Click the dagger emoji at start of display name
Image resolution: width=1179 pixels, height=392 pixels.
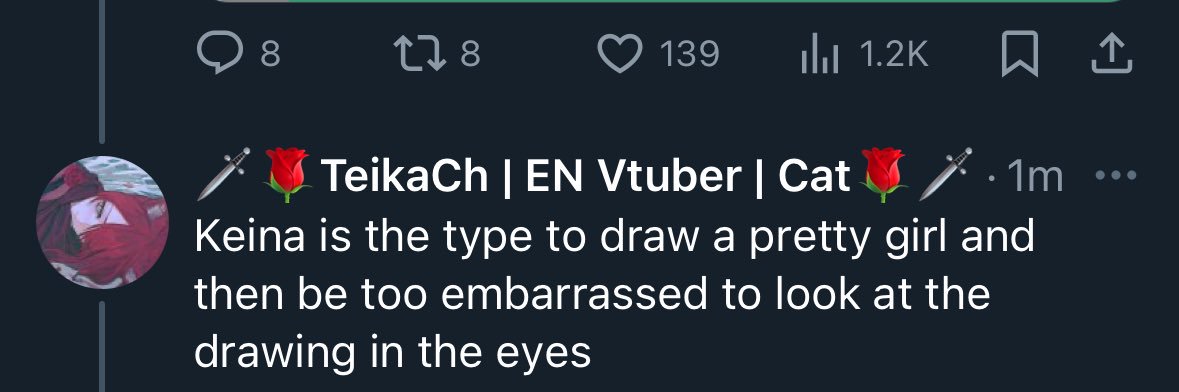tap(223, 174)
